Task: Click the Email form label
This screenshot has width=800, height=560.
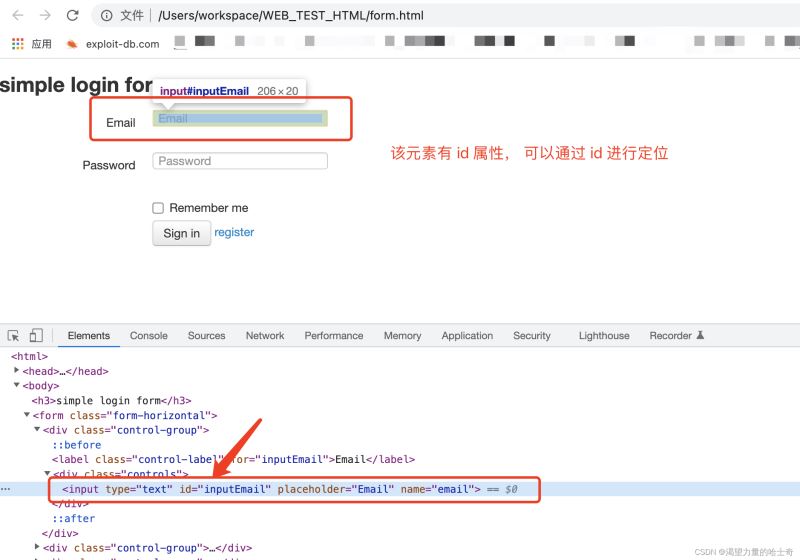Action: pyautogui.click(x=121, y=123)
